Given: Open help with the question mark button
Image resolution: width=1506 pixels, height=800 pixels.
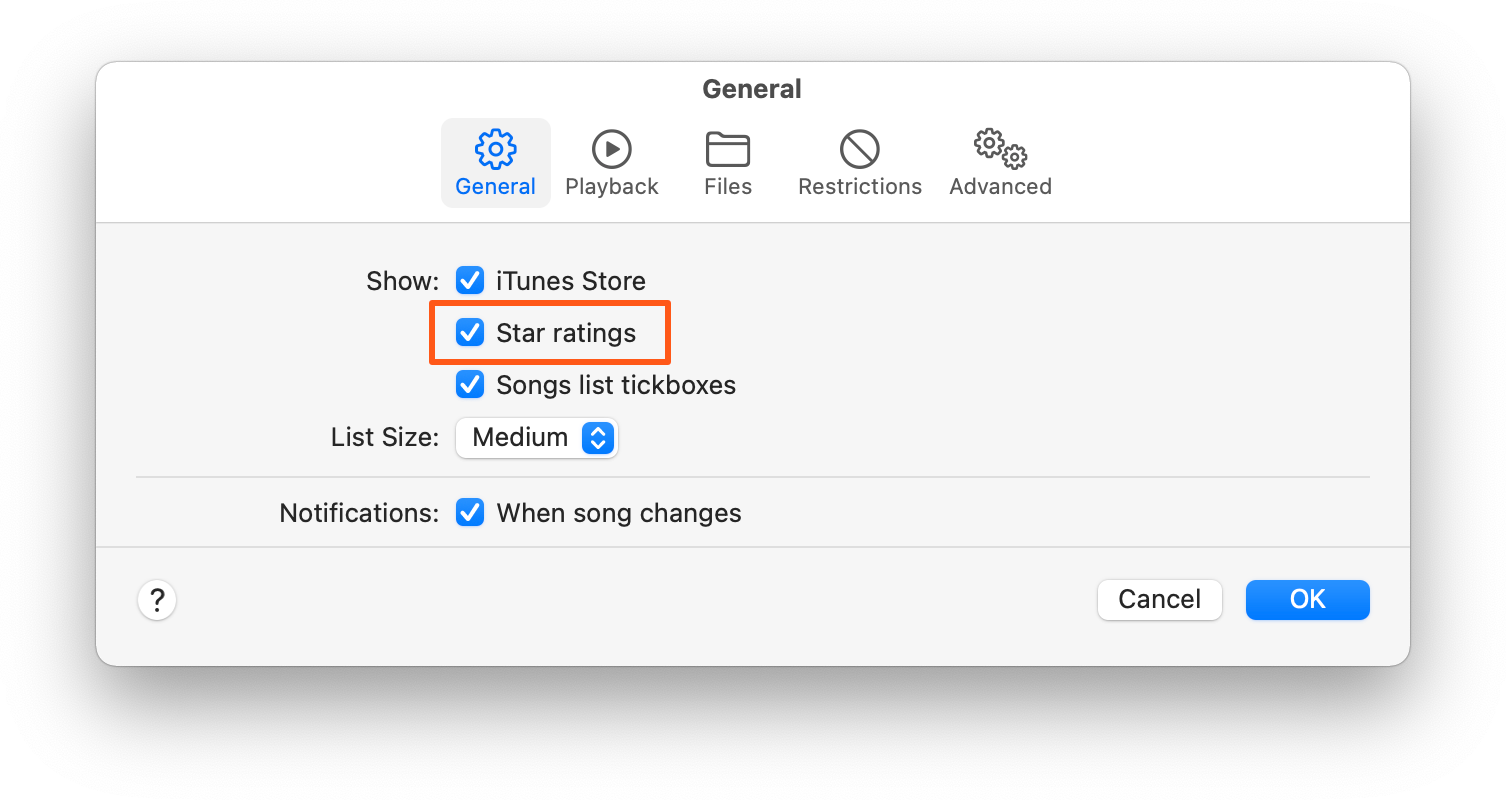Looking at the screenshot, I should [157, 601].
